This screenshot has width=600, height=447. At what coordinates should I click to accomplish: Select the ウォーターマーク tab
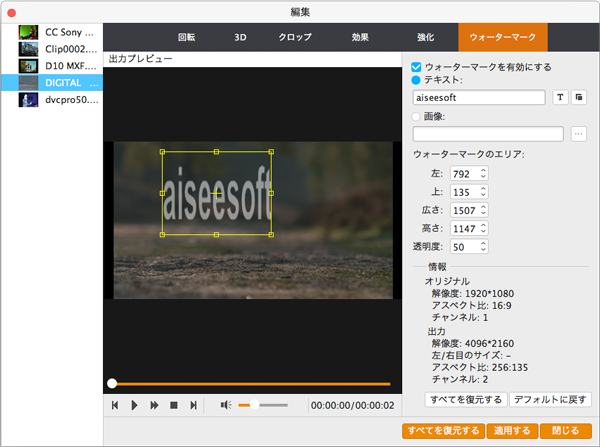pyautogui.click(x=503, y=37)
